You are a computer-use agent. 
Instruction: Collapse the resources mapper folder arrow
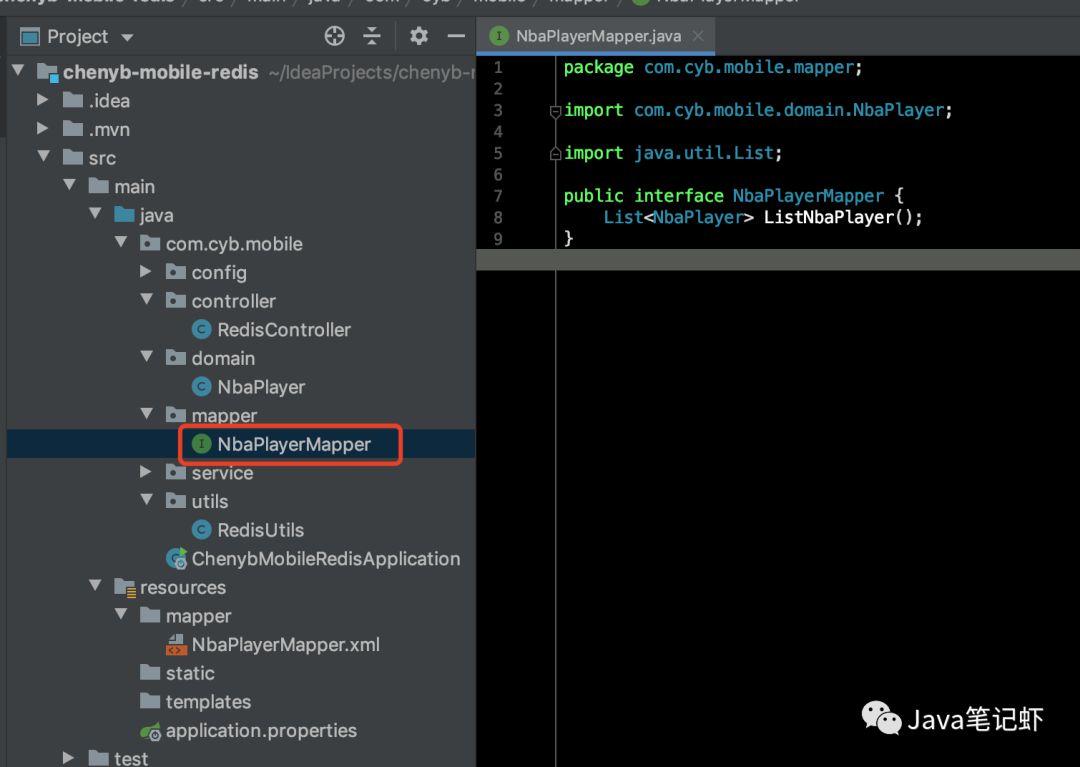121,614
